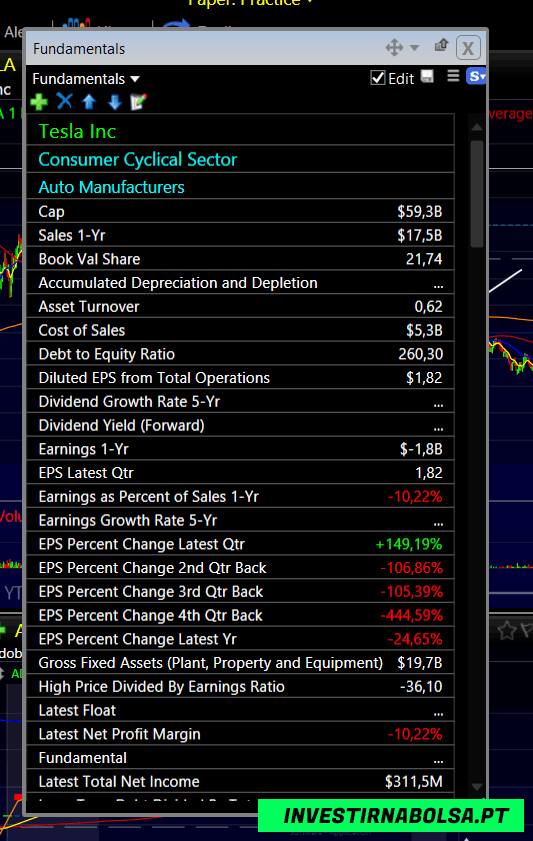Select EPS Percent Change 3rd Qtr Back
Viewport: 533px width, 841px height.
[x=240, y=591]
